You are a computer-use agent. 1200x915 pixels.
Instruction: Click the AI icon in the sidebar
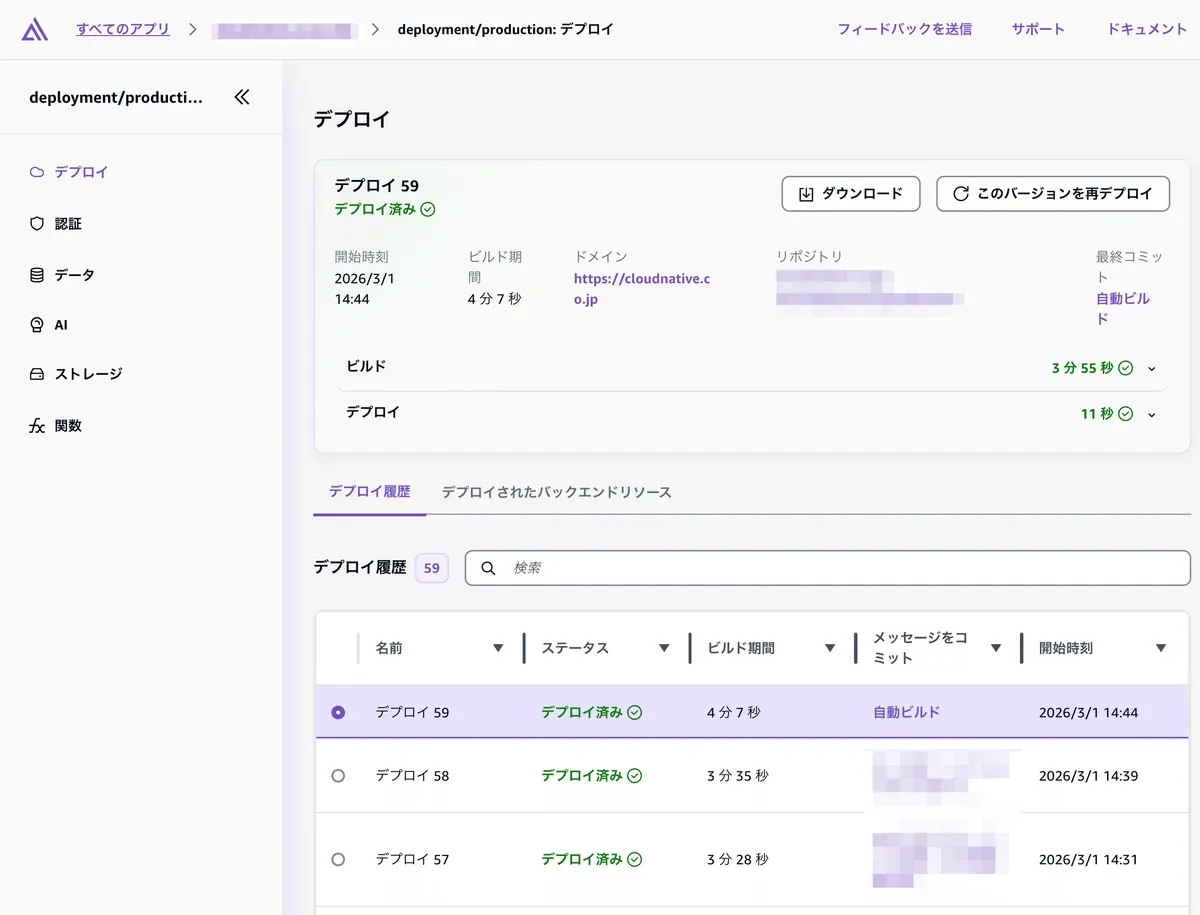37,325
